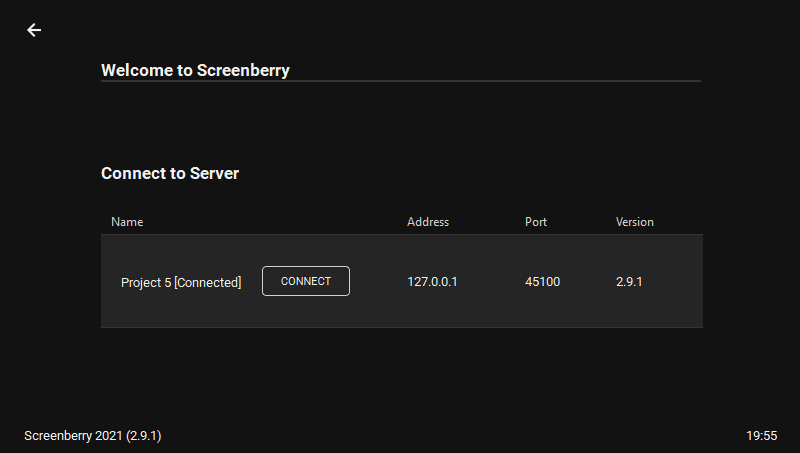The width and height of the screenshot is (800, 453).
Task: Click the Address column header
Action: click(x=428, y=222)
